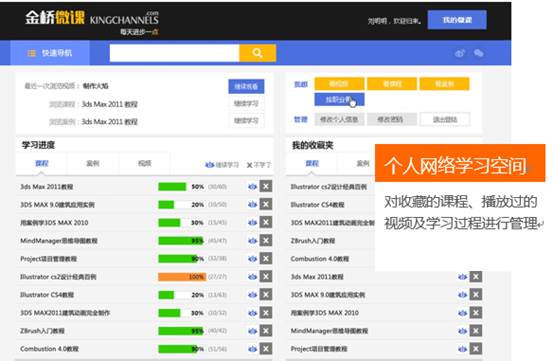Click view icon for MindManager思维导图教程 in favorites

[x=462, y=331]
